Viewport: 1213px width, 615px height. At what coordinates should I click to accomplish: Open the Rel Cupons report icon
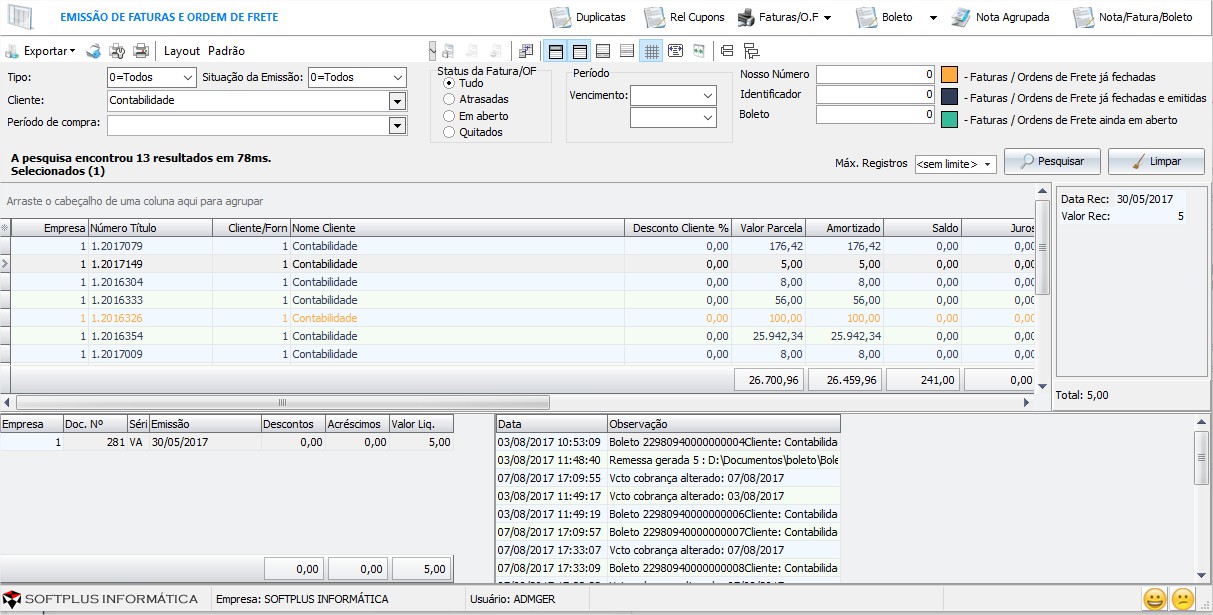[x=654, y=17]
